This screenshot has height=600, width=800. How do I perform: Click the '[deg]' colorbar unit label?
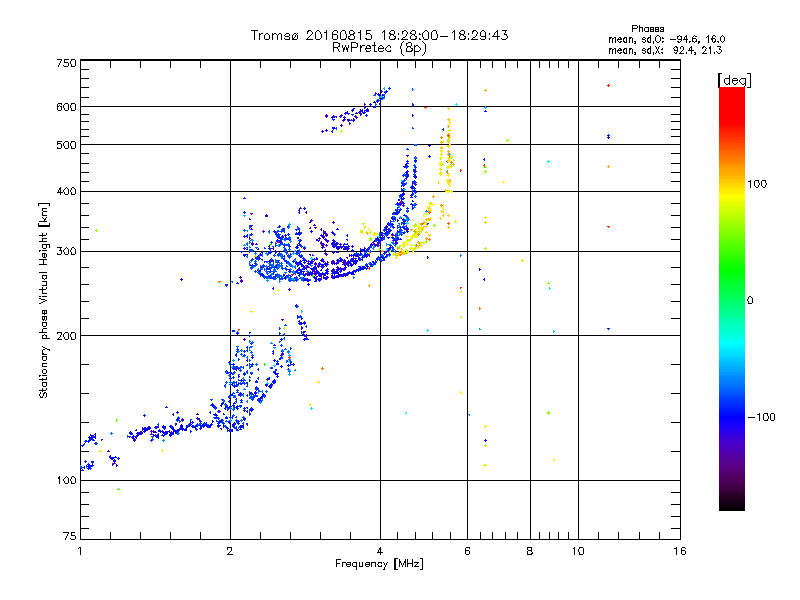click(734, 80)
